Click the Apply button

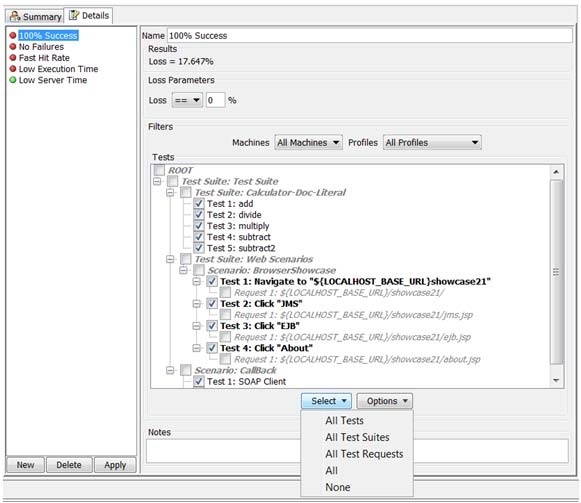[x=115, y=465]
